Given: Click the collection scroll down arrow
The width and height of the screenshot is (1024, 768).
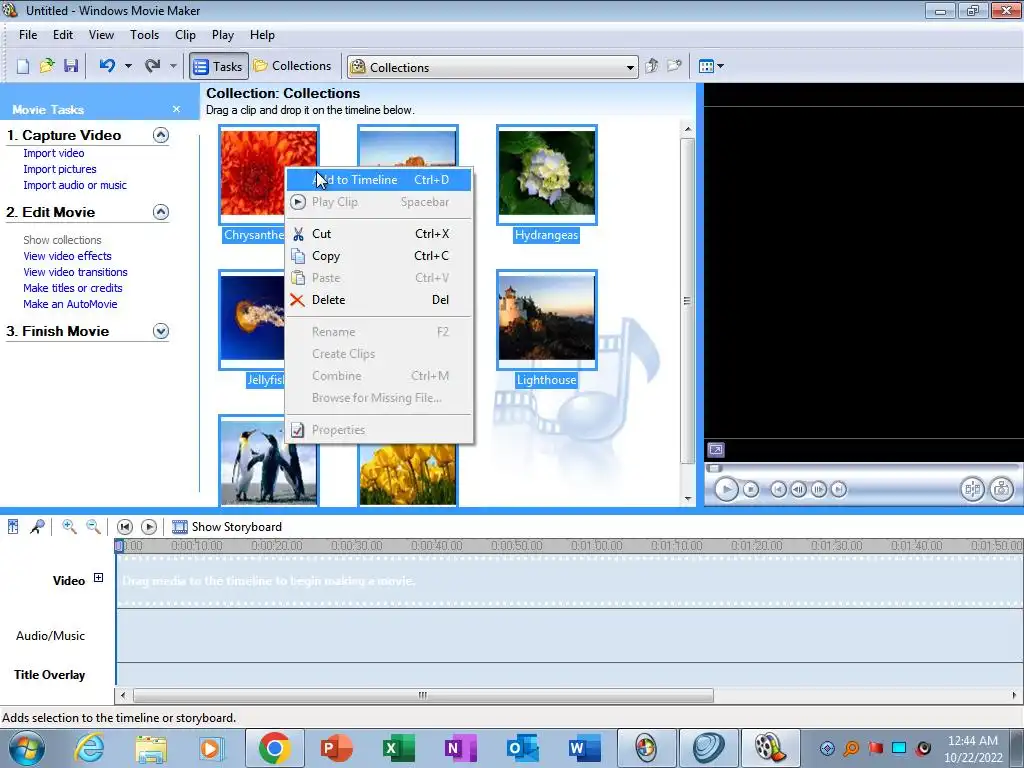Looking at the screenshot, I should click(688, 499).
